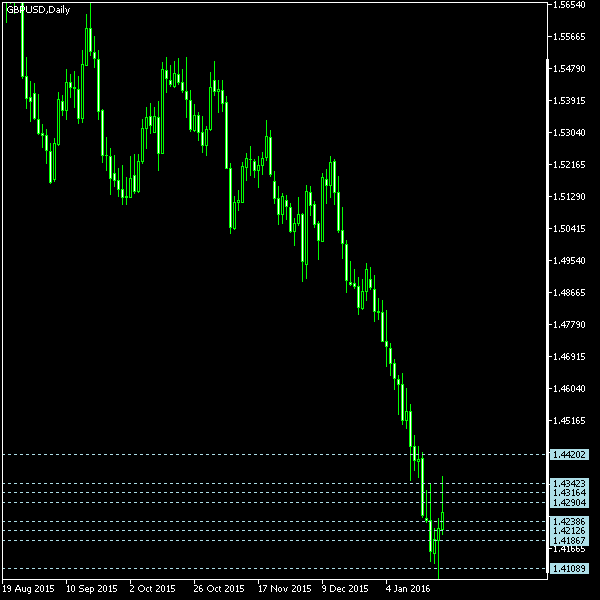Screen dimensions: 600x600
Task: Select the 1.44202 price level label
Action: pos(569,455)
